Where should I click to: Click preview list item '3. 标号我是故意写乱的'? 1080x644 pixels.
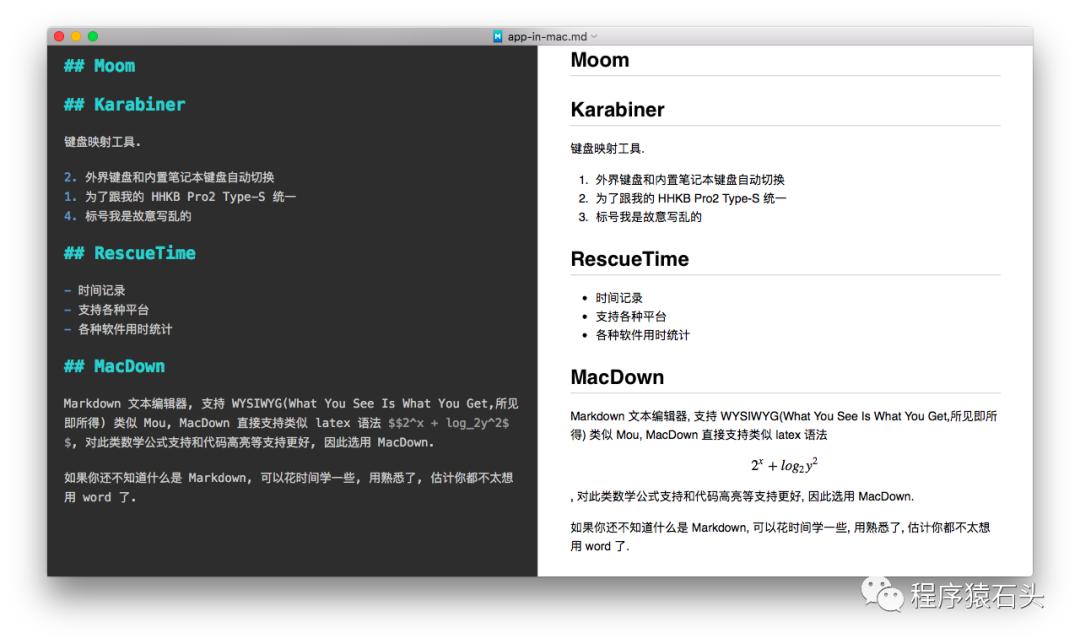[640, 217]
